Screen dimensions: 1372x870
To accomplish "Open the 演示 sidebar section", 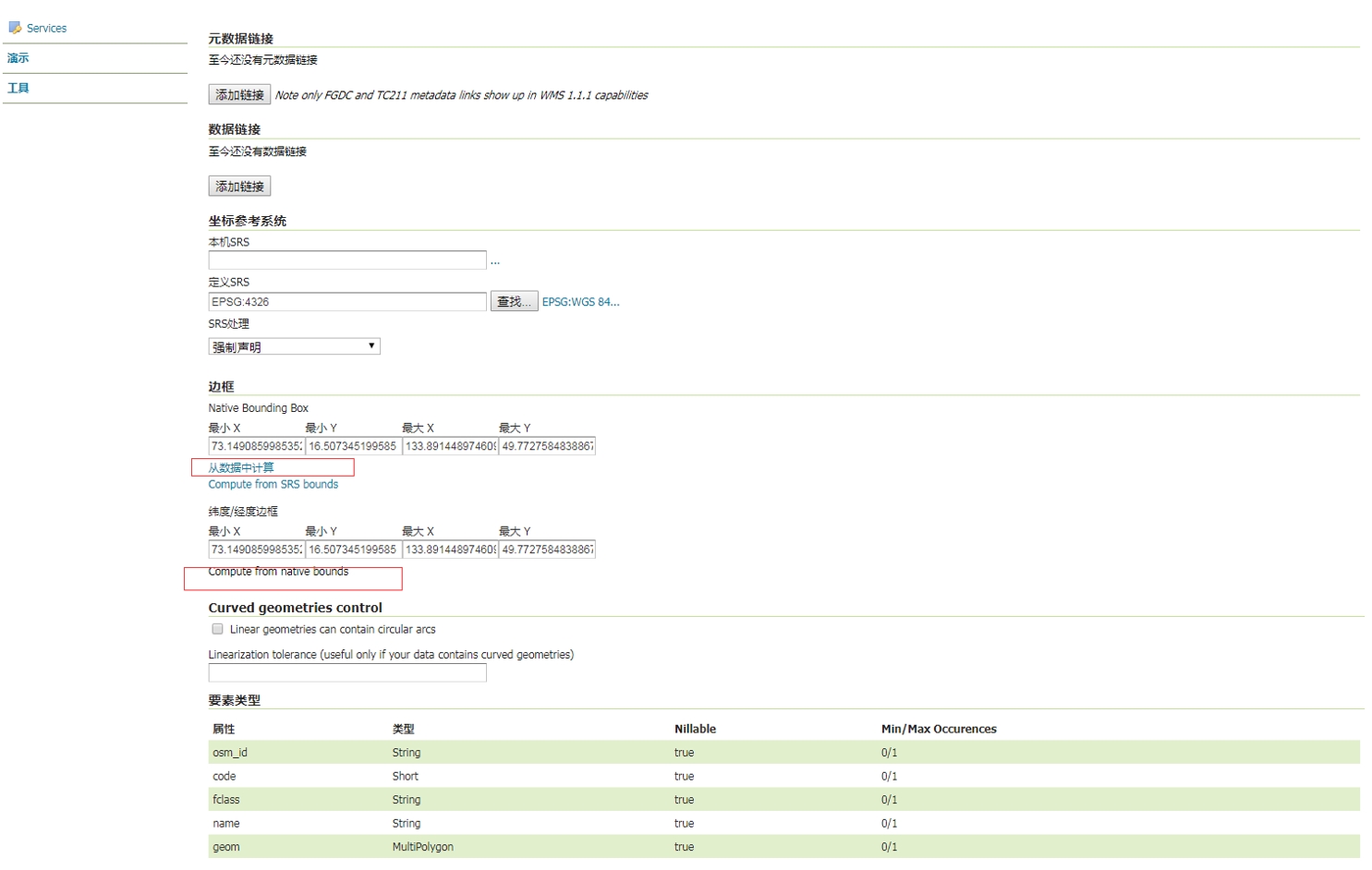I will [x=18, y=58].
